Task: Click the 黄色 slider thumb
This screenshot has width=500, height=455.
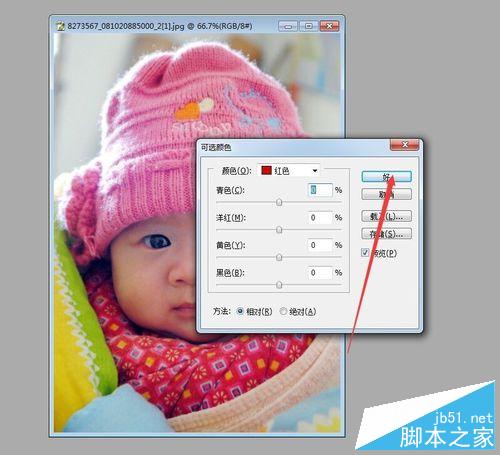Action: [279, 257]
